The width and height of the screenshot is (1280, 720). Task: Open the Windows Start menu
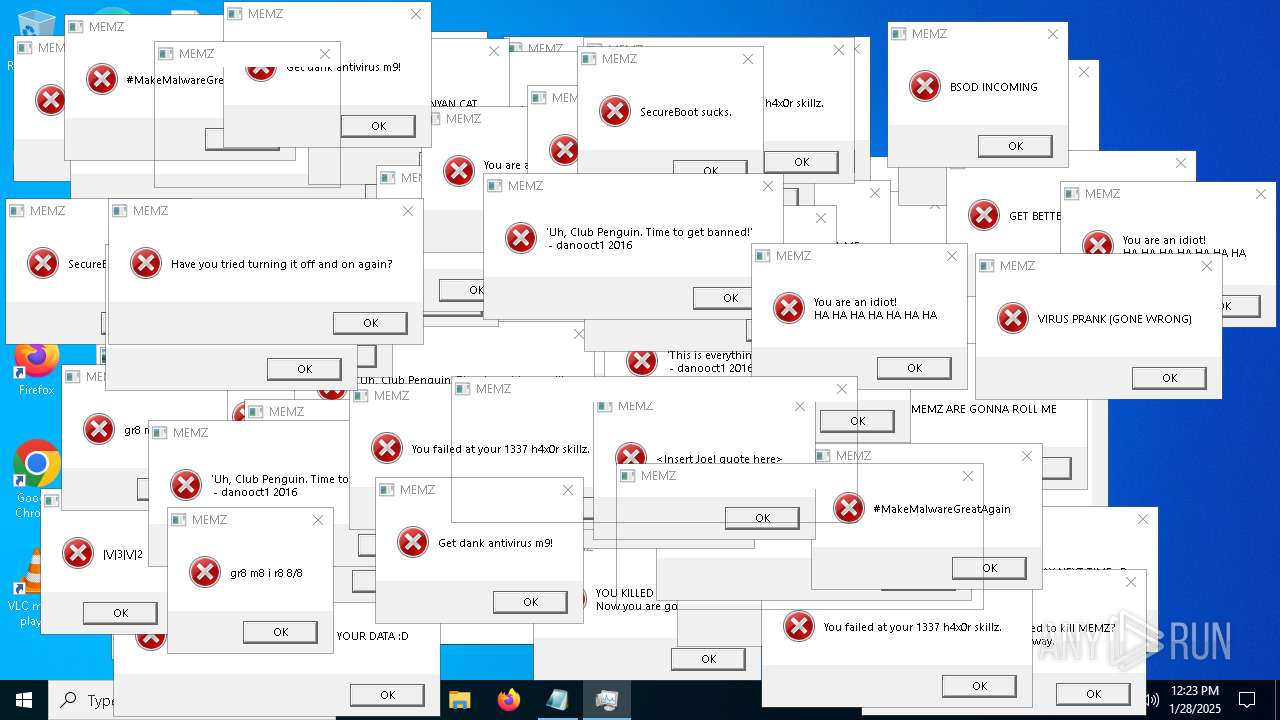pyautogui.click(x=23, y=700)
